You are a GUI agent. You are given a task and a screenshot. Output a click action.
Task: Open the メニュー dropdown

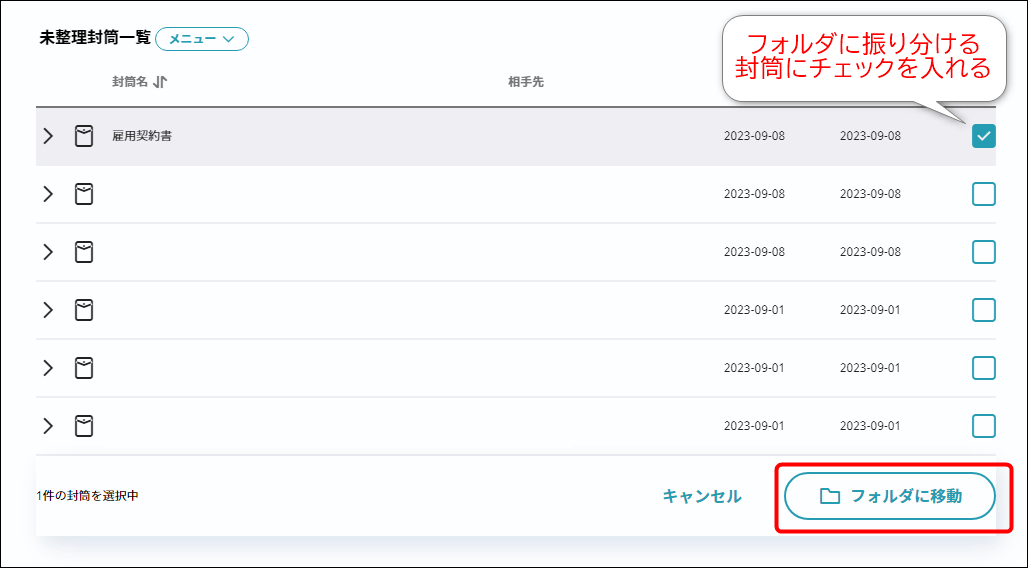(x=202, y=39)
